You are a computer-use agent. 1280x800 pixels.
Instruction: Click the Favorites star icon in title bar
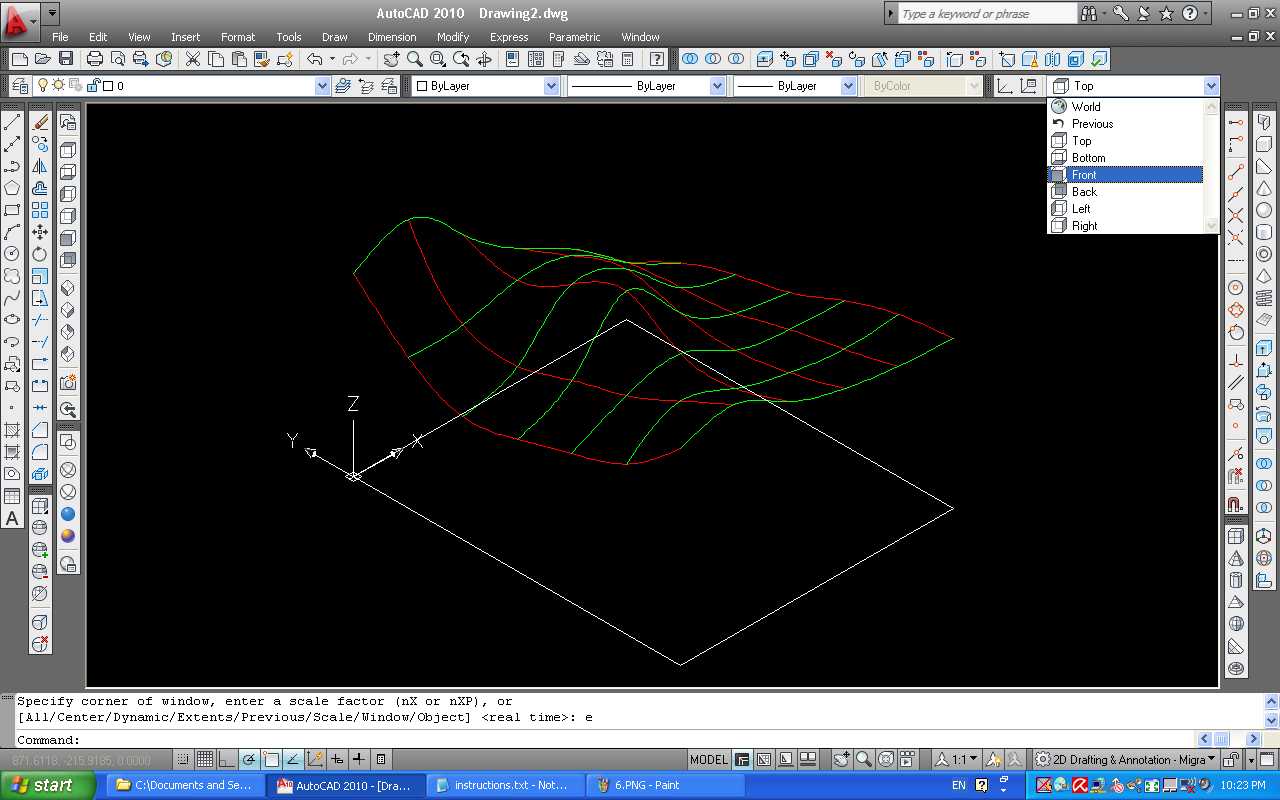(x=1166, y=14)
